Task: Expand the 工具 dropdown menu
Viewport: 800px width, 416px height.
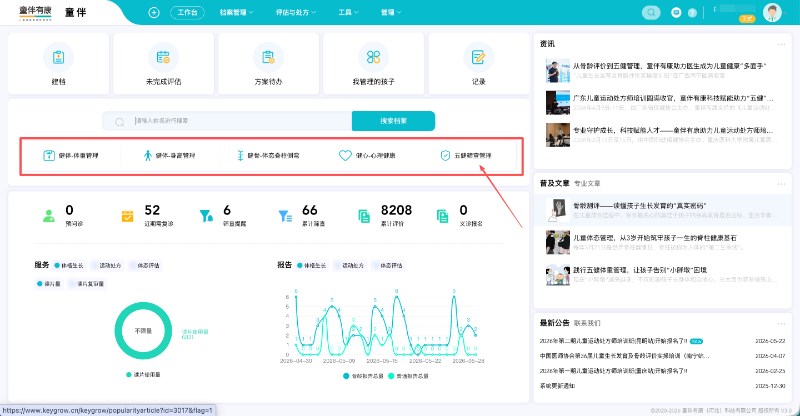Action: 348,13
